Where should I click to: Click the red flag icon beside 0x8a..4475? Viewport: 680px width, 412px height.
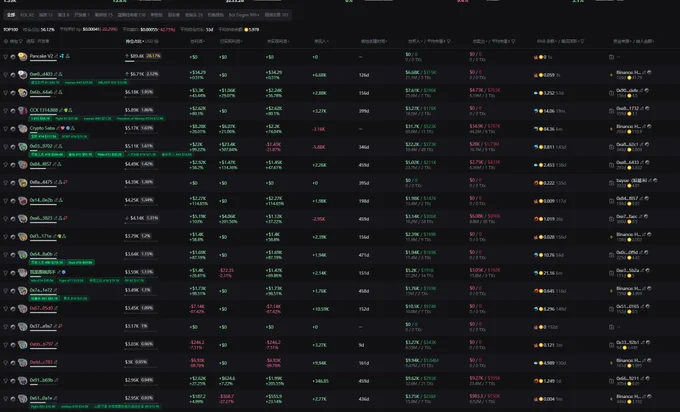point(65,182)
